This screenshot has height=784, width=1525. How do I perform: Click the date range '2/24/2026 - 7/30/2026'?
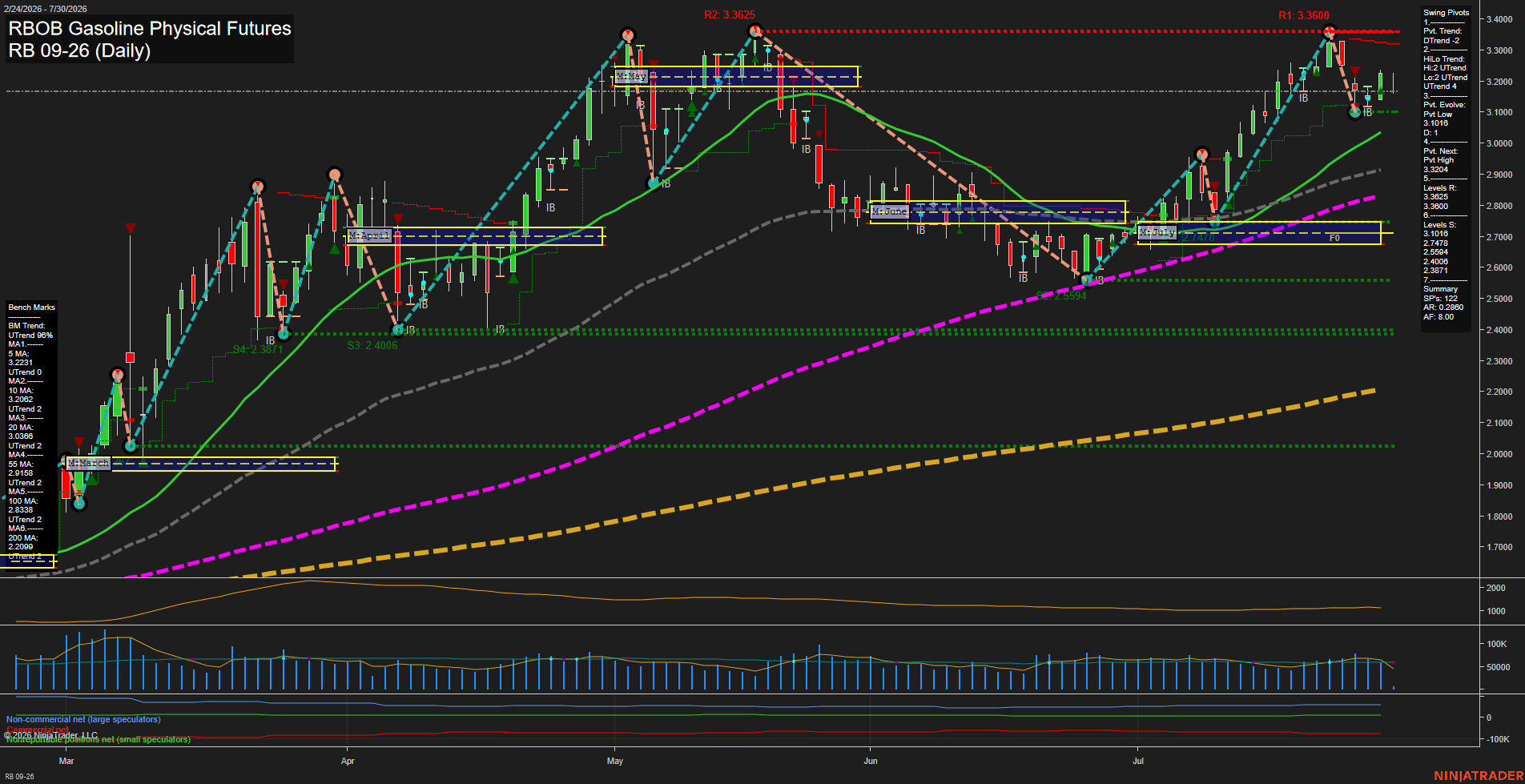(x=46, y=9)
